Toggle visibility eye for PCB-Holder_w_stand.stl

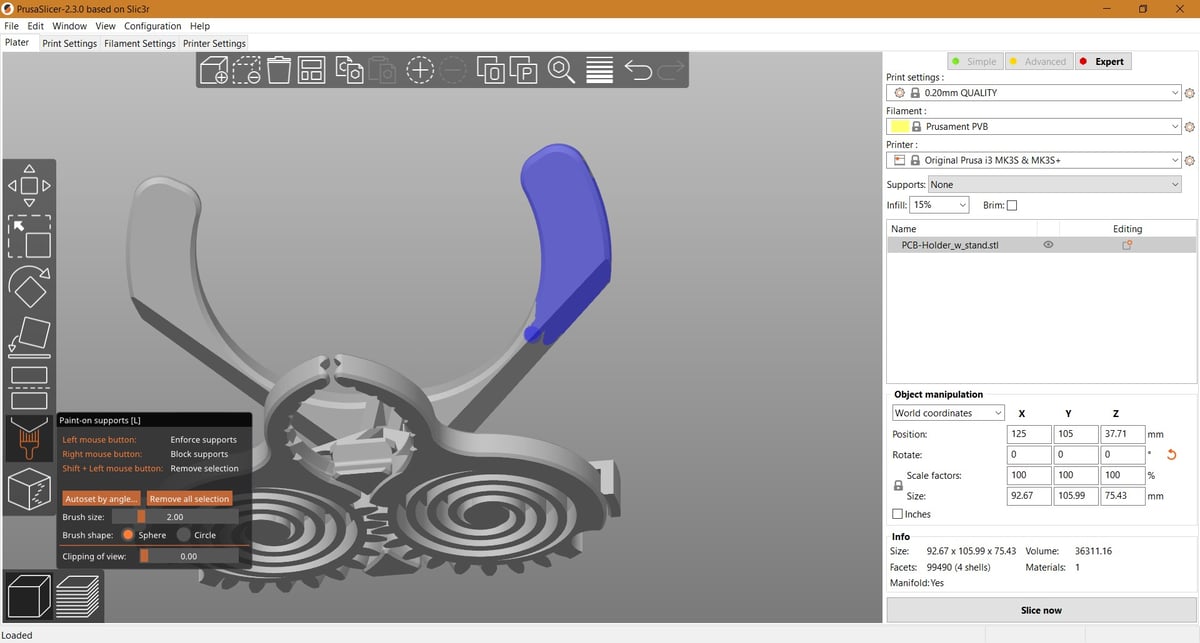point(1048,245)
